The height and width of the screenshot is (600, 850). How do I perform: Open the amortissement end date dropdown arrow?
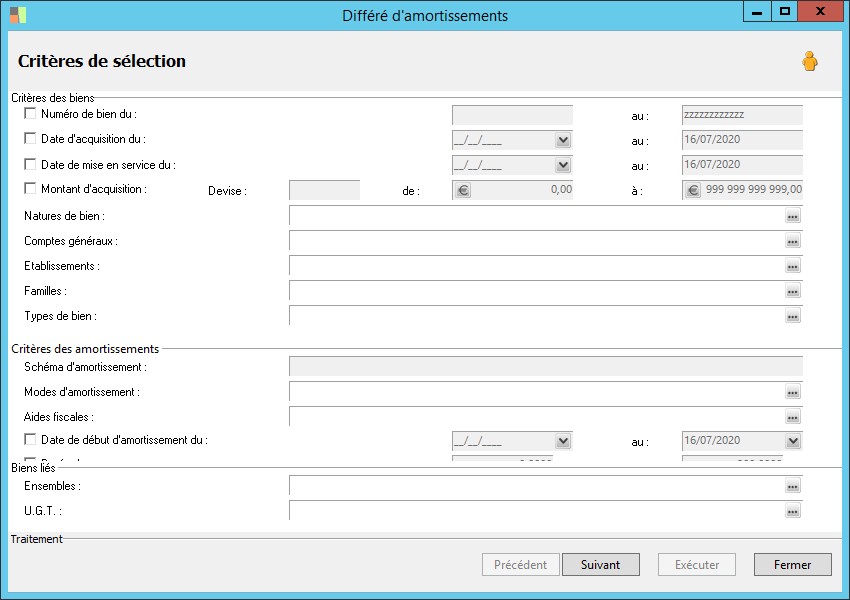coord(793,441)
